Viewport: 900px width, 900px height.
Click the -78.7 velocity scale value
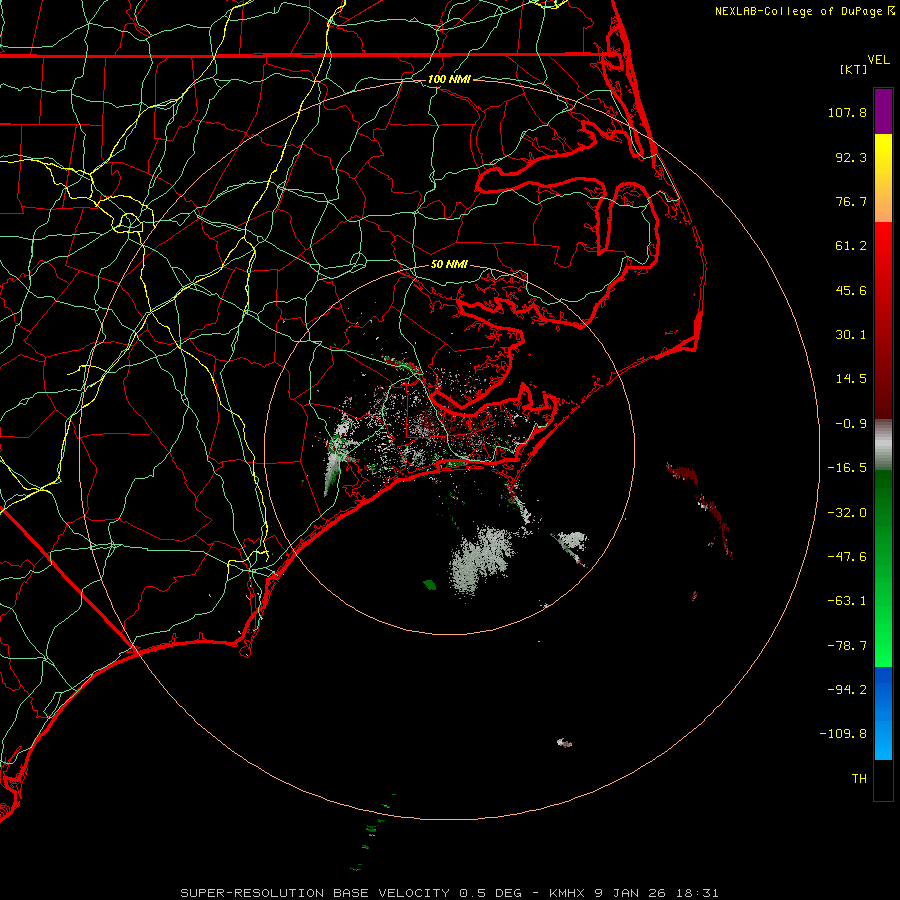[x=847, y=646]
